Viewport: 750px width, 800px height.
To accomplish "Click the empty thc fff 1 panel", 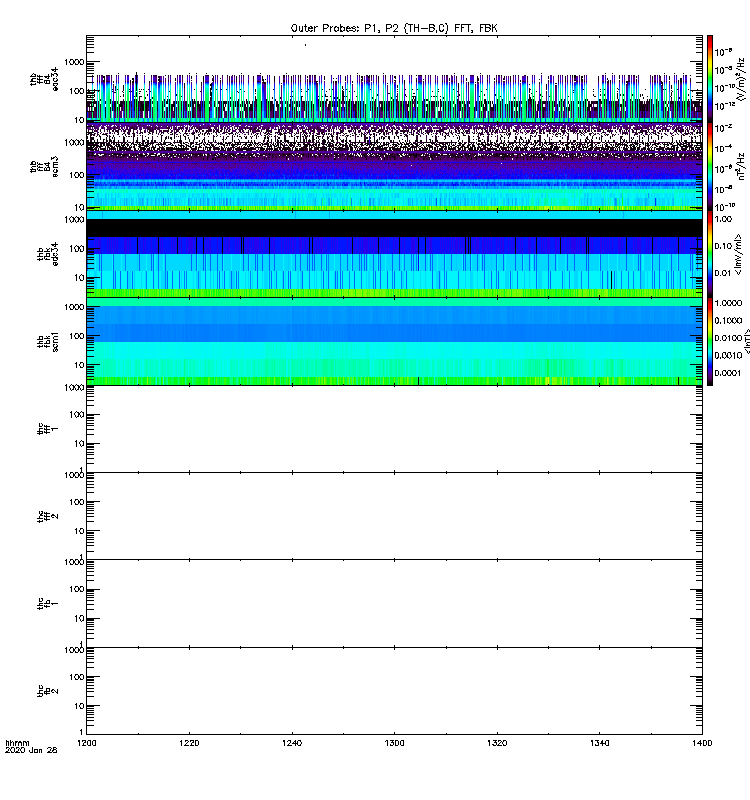I will pos(394,429).
